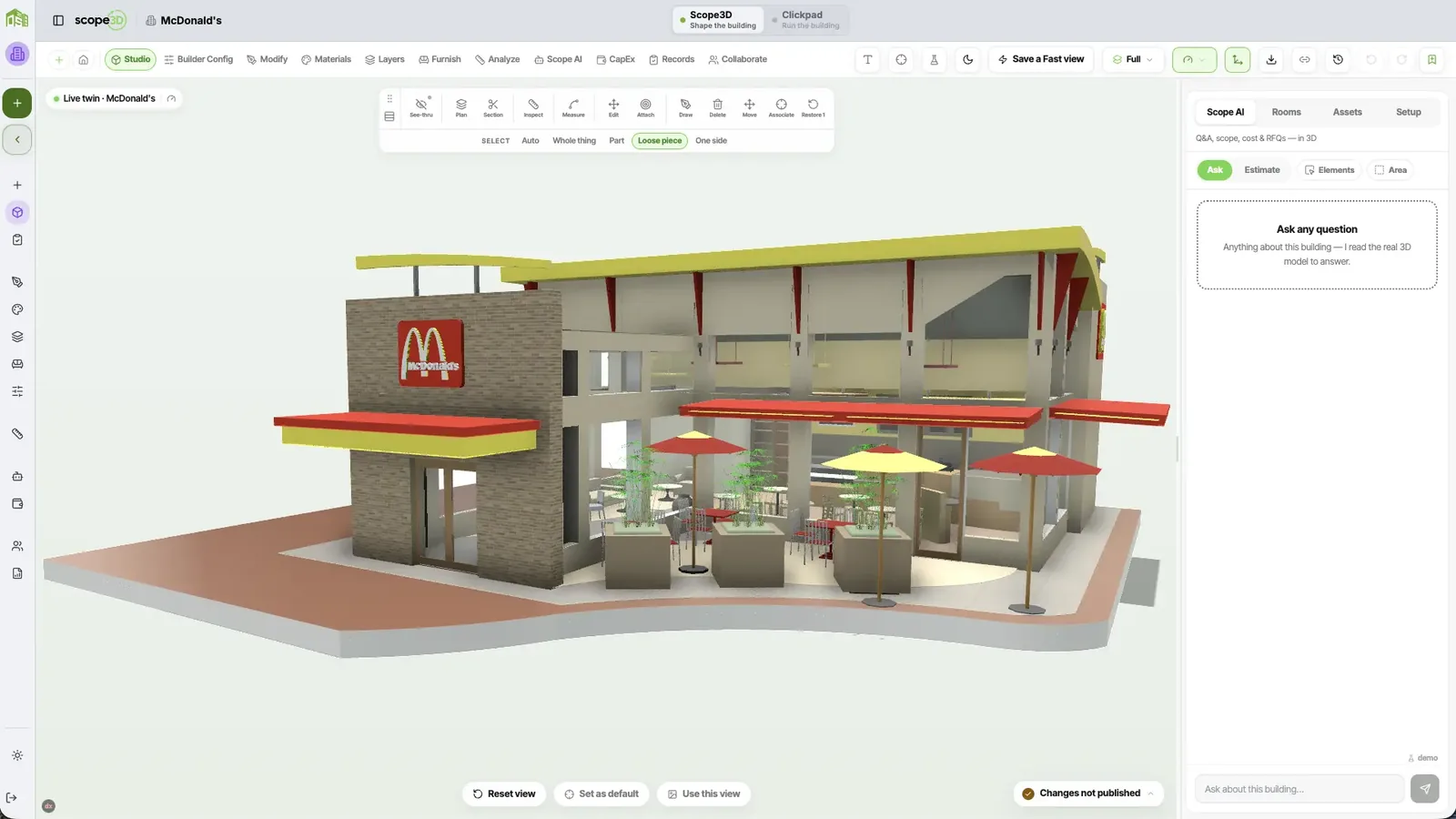
Task: Select the Estimate mode
Action: pyautogui.click(x=1261, y=170)
